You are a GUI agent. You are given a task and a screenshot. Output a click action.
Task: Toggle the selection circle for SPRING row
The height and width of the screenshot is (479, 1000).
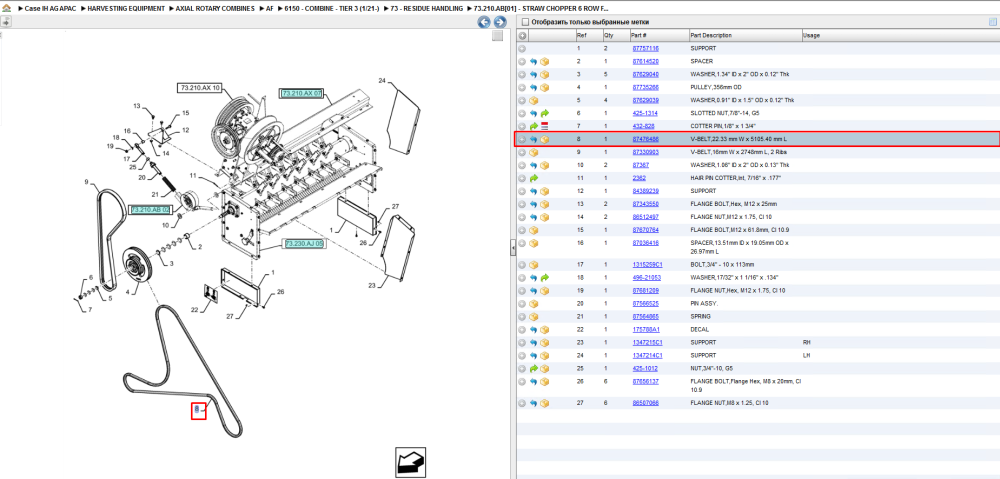tap(522, 316)
